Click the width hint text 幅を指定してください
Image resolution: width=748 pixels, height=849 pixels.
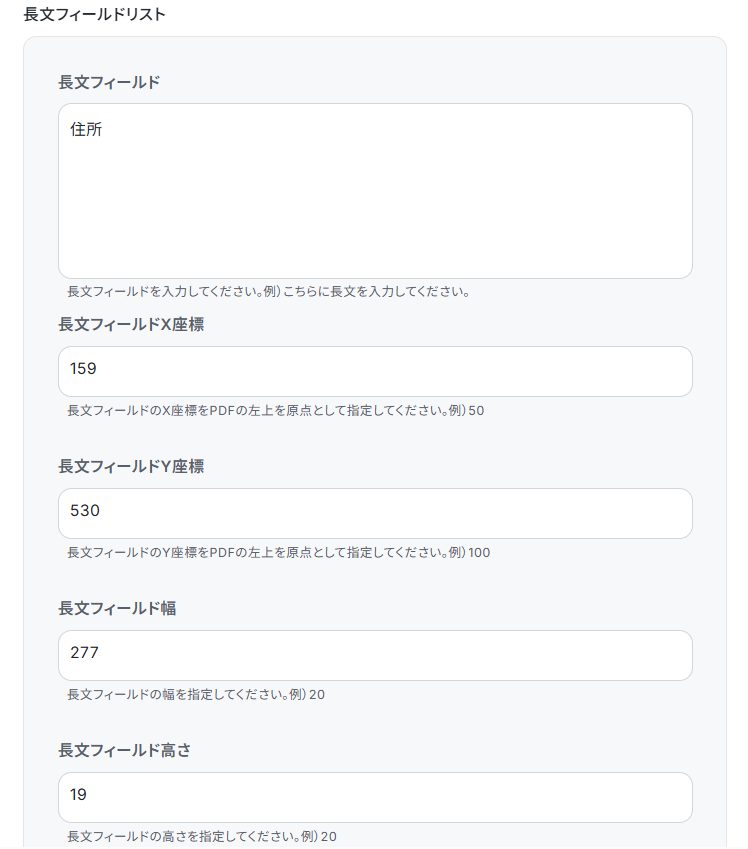pyautogui.click(x=195, y=694)
